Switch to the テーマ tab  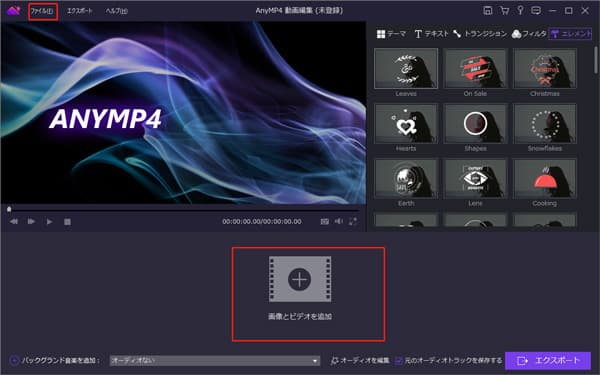tap(391, 34)
